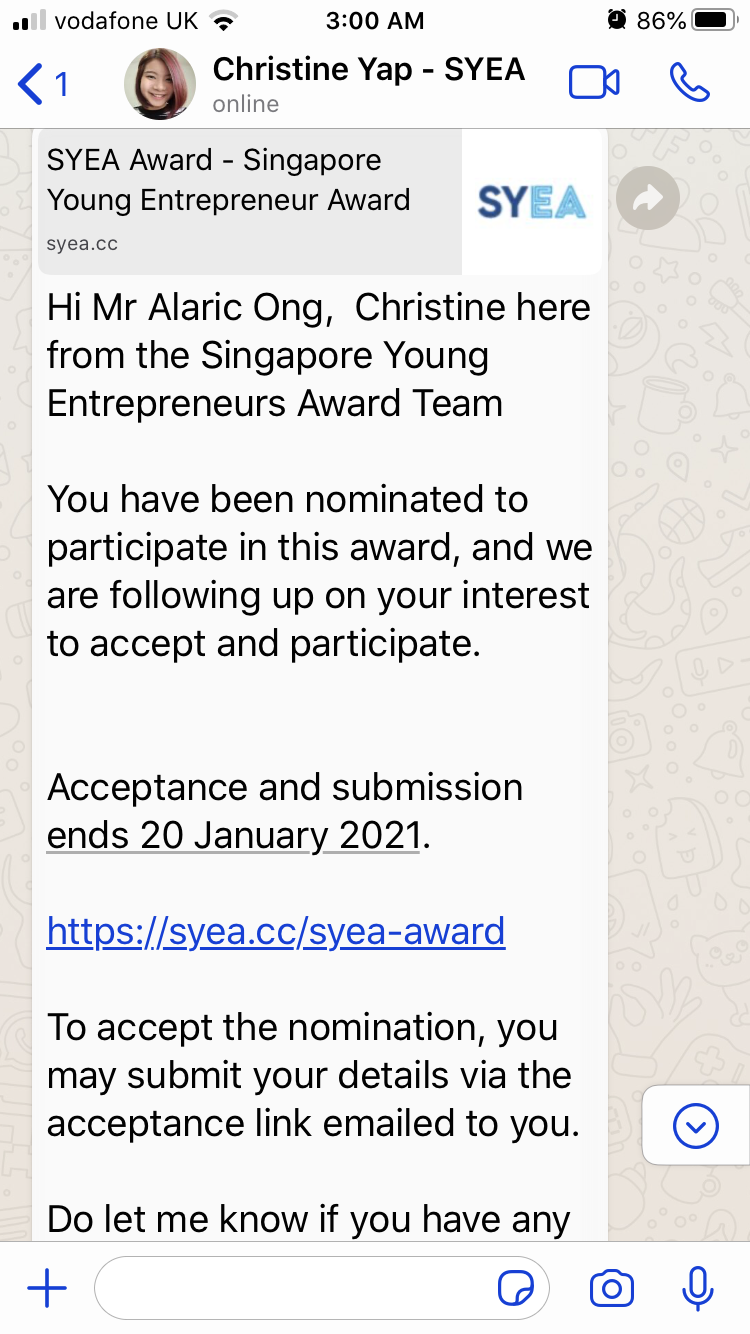Tap the microphone to record voice message
This screenshot has width=750, height=1334.
coord(697,1289)
